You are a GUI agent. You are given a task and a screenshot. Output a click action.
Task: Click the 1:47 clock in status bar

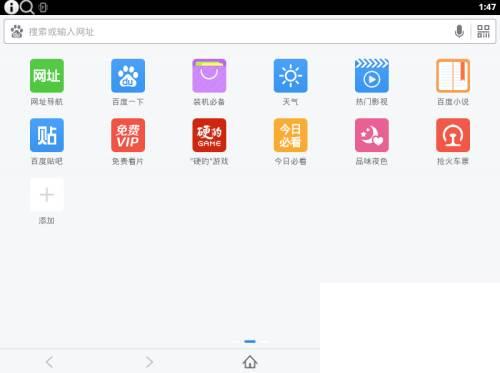(x=487, y=7)
